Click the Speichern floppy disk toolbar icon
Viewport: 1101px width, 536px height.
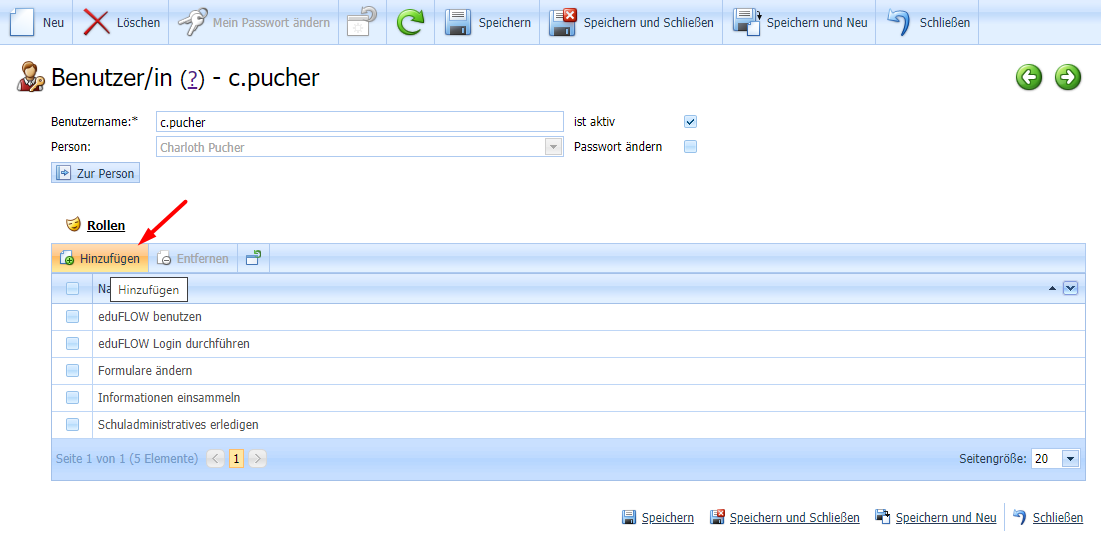(458, 22)
